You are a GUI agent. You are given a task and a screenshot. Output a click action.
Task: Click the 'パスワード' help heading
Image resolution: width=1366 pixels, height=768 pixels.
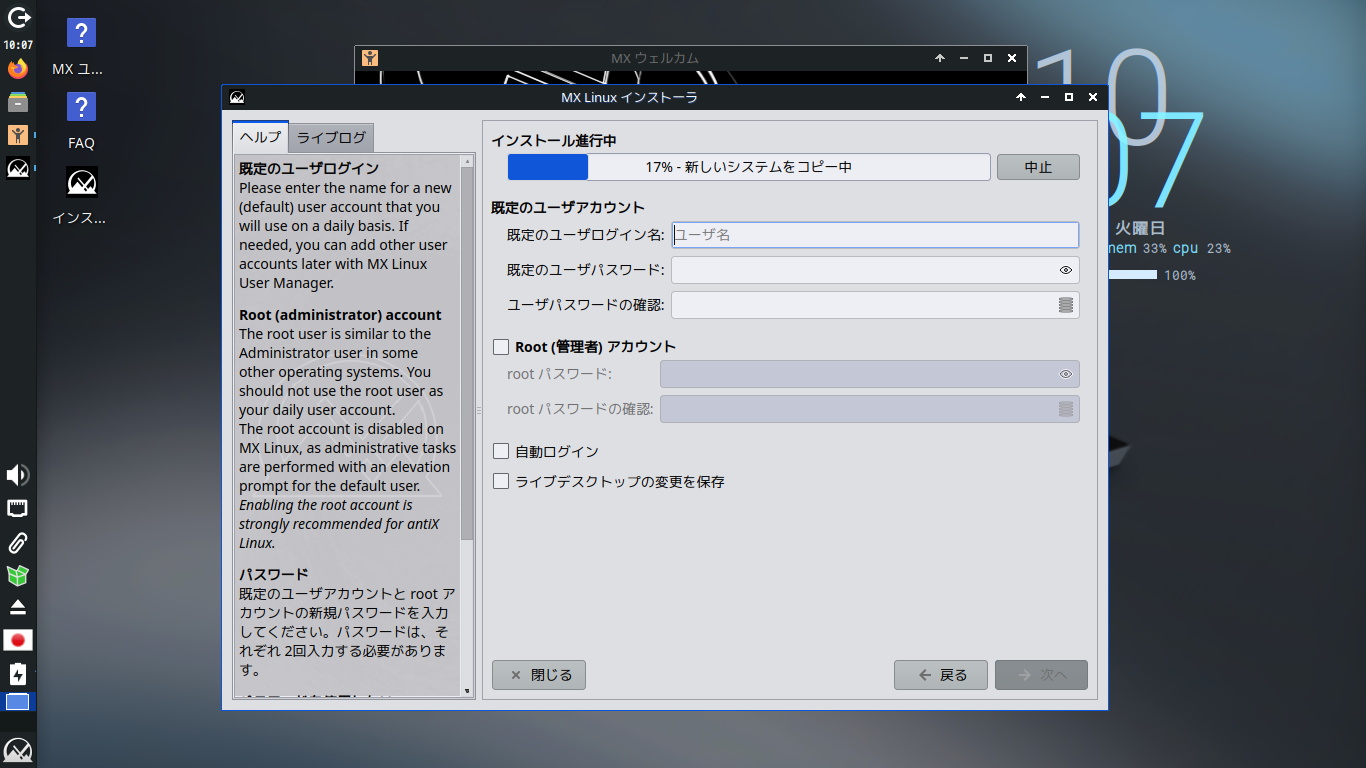point(273,574)
